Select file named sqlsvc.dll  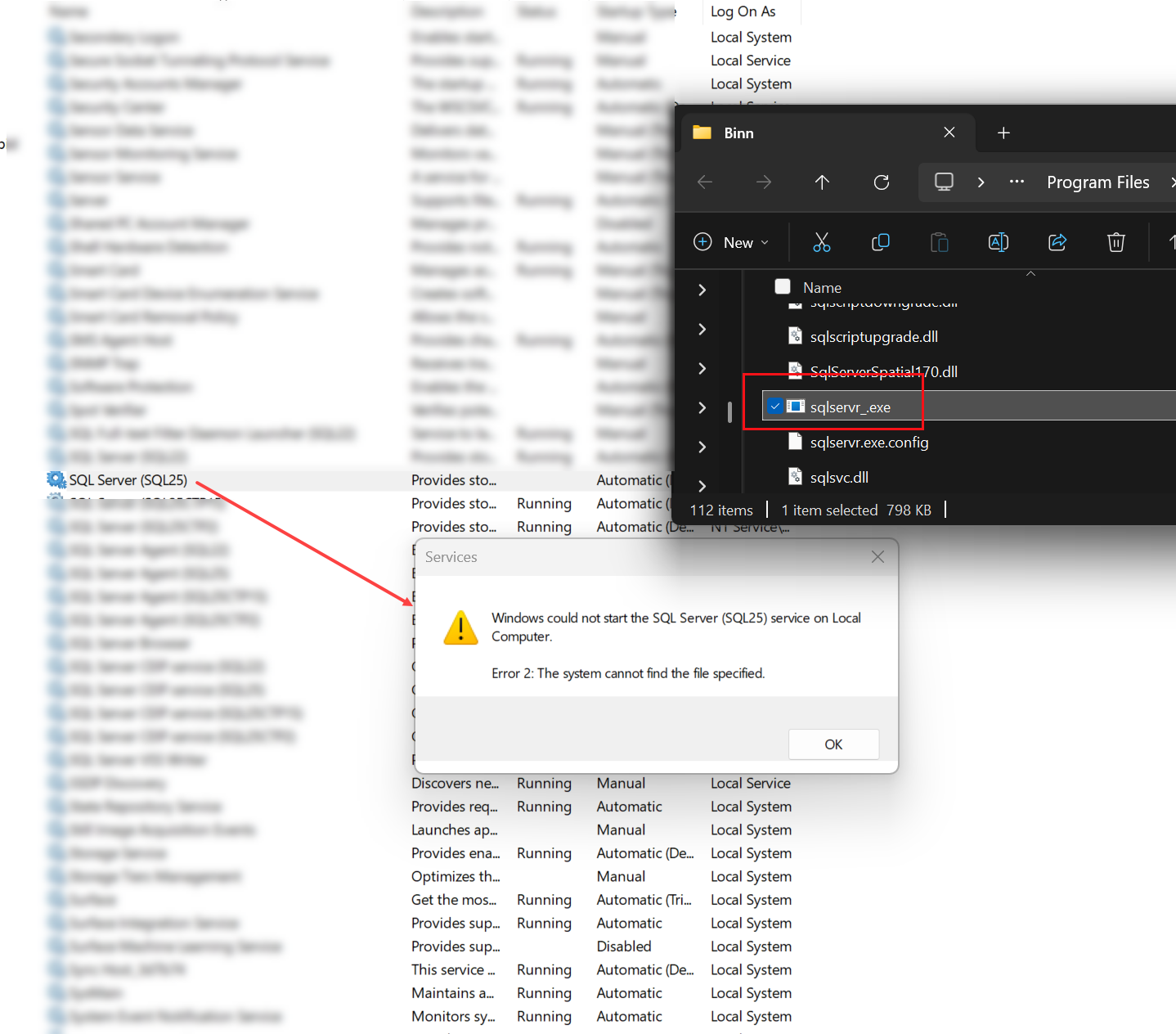point(839,478)
